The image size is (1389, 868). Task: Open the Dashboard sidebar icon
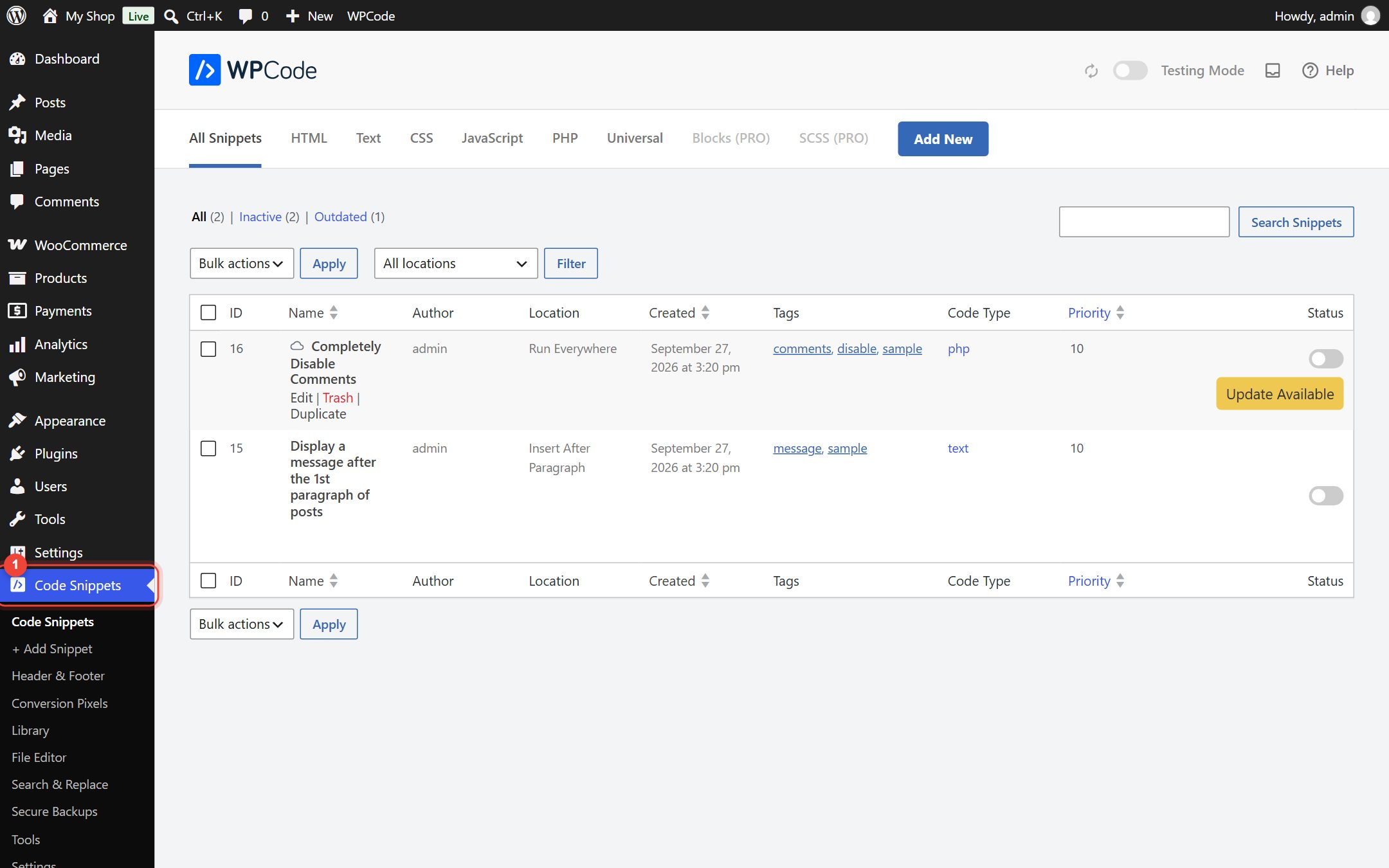click(x=17, y=59)
